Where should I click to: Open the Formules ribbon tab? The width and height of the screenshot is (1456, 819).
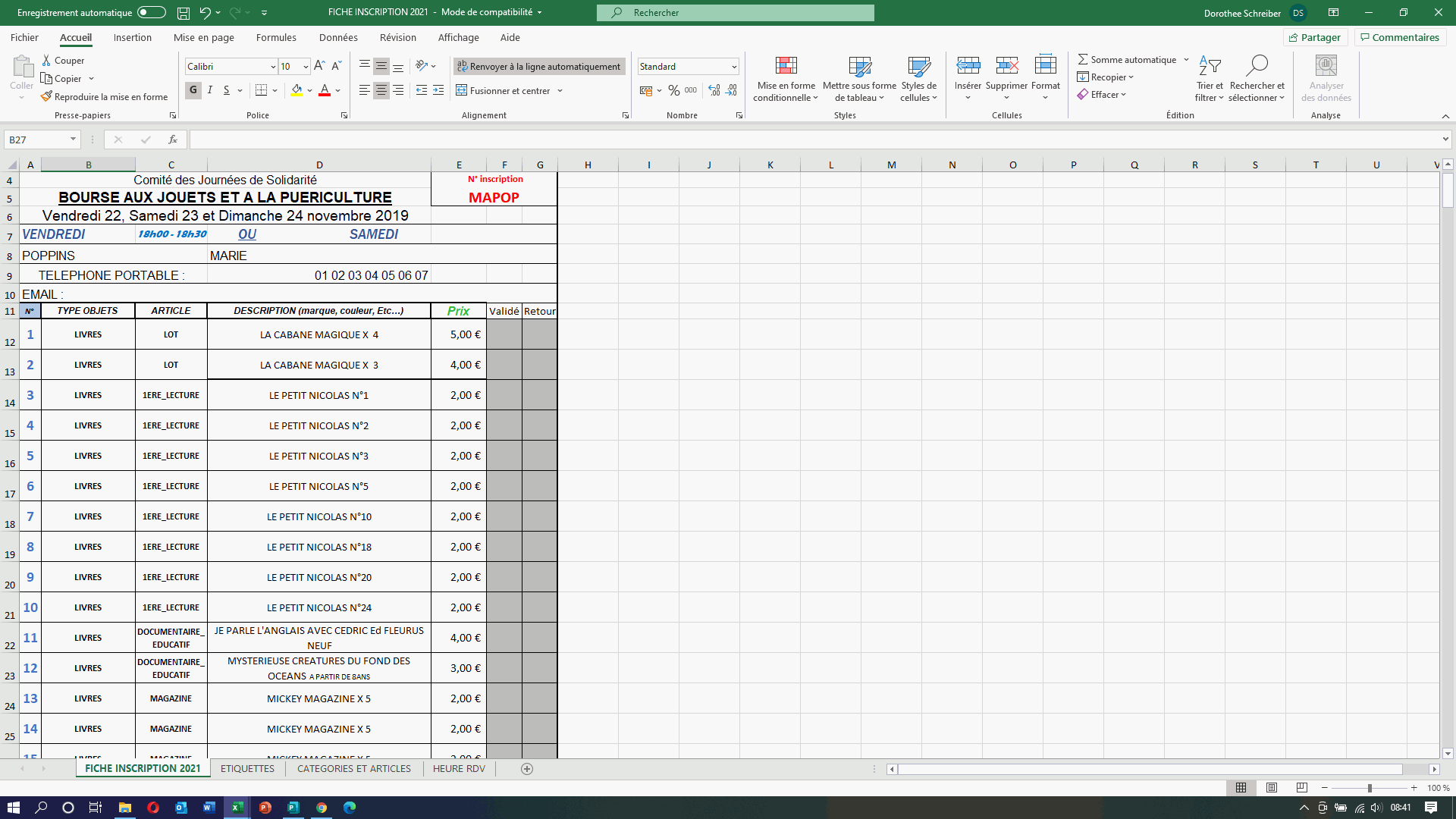276,37
